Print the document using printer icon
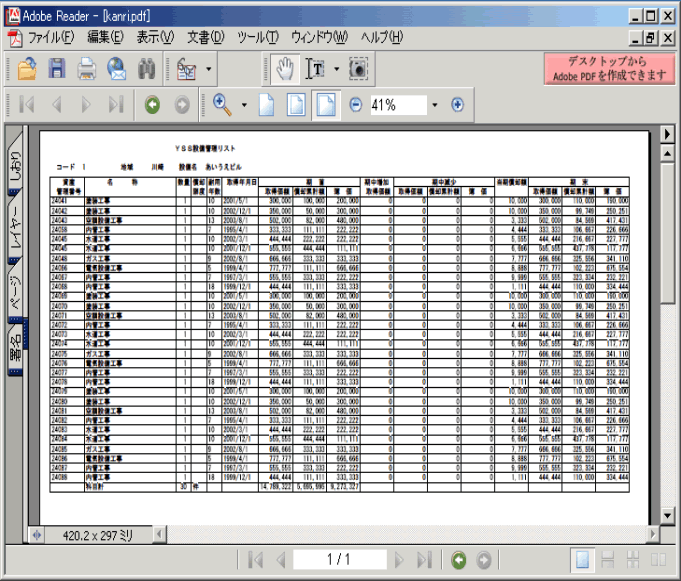The image size is (681, 581). [x=86, y=69]
